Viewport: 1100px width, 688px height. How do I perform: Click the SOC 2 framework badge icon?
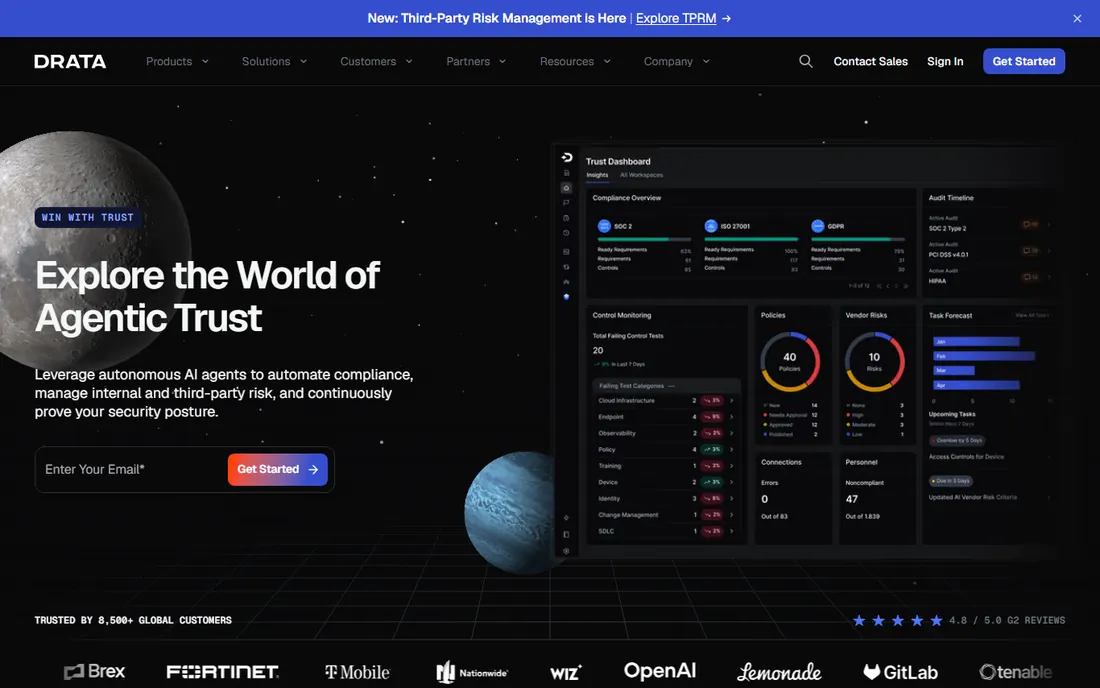[x=604, y=226]
